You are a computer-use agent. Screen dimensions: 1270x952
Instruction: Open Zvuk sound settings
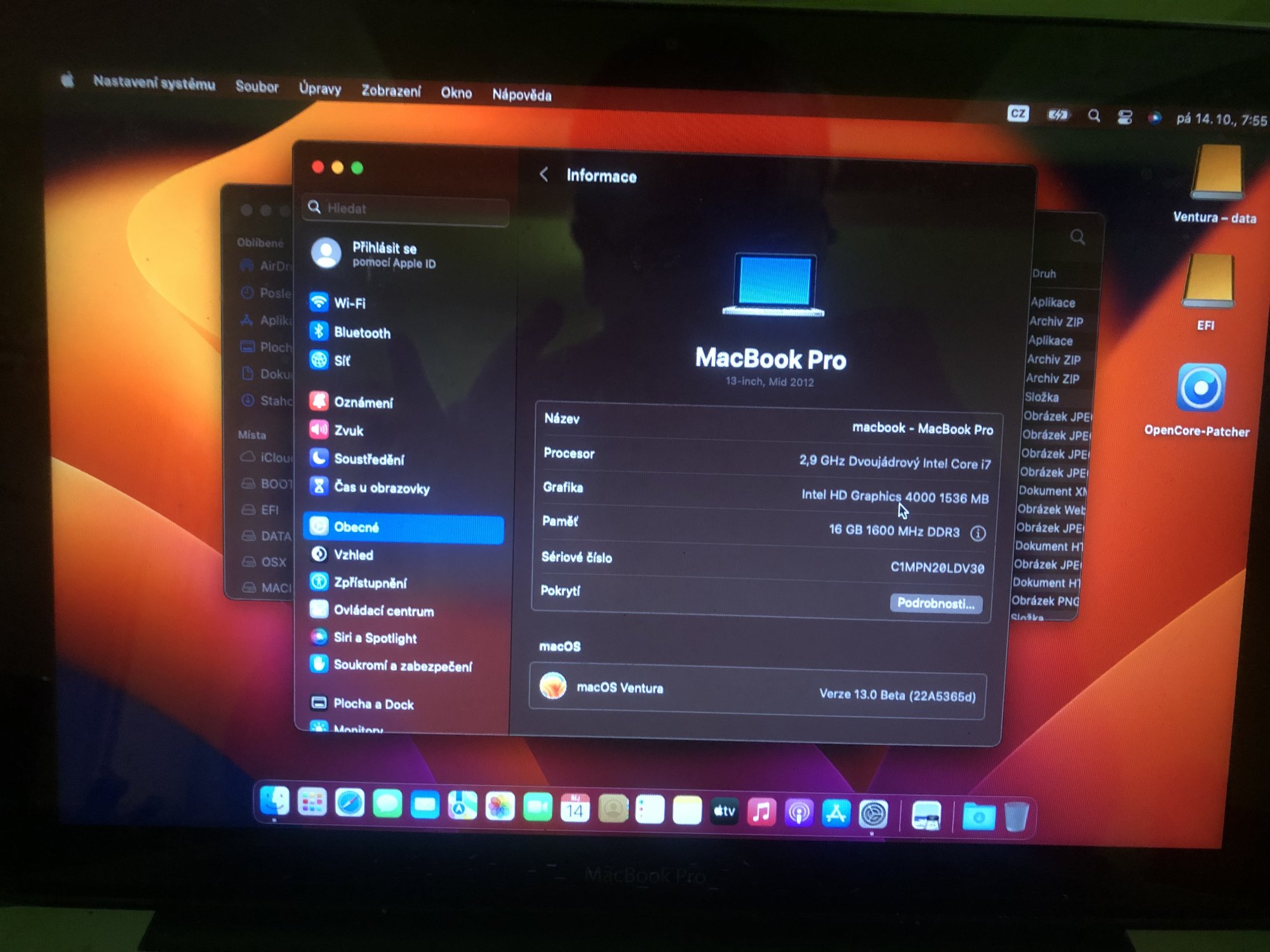(x=348, y=430)
